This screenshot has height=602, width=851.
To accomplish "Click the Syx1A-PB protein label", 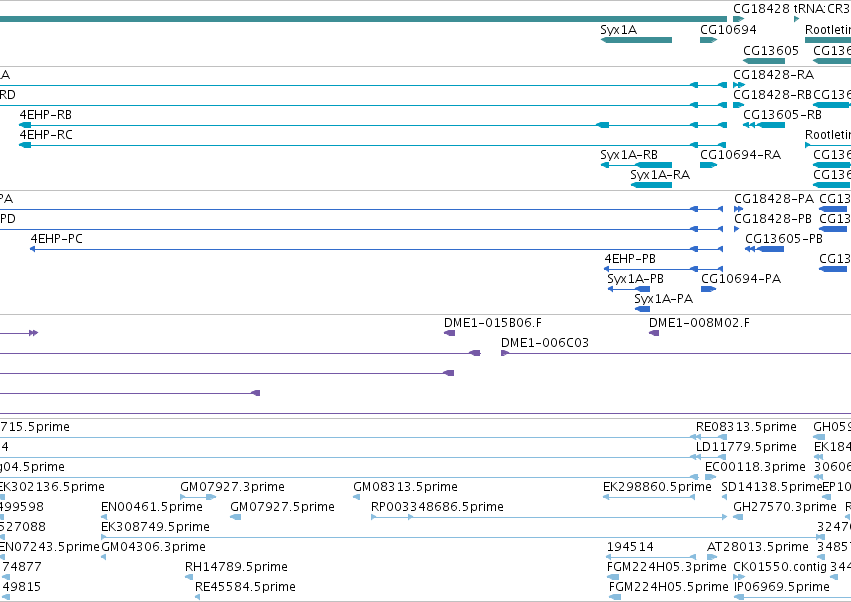I will coord(635,280).
